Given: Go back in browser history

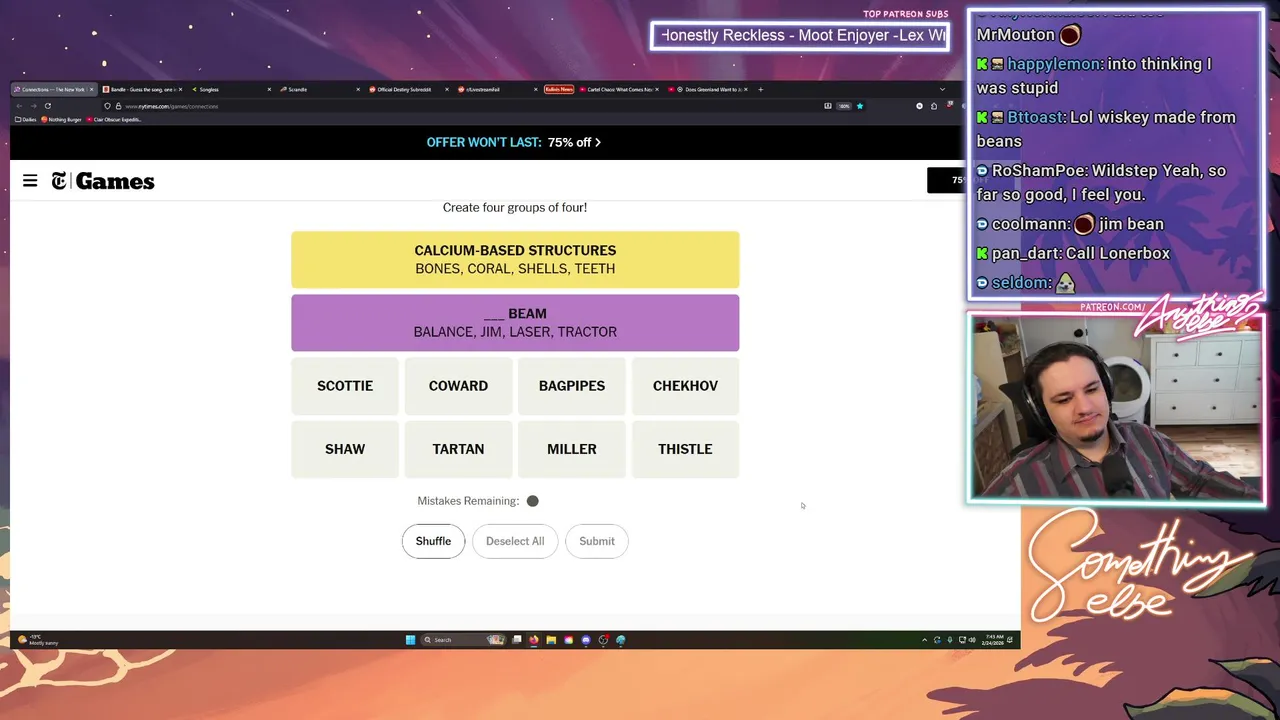Looking at the screenshot, I should tap(19, 106).
